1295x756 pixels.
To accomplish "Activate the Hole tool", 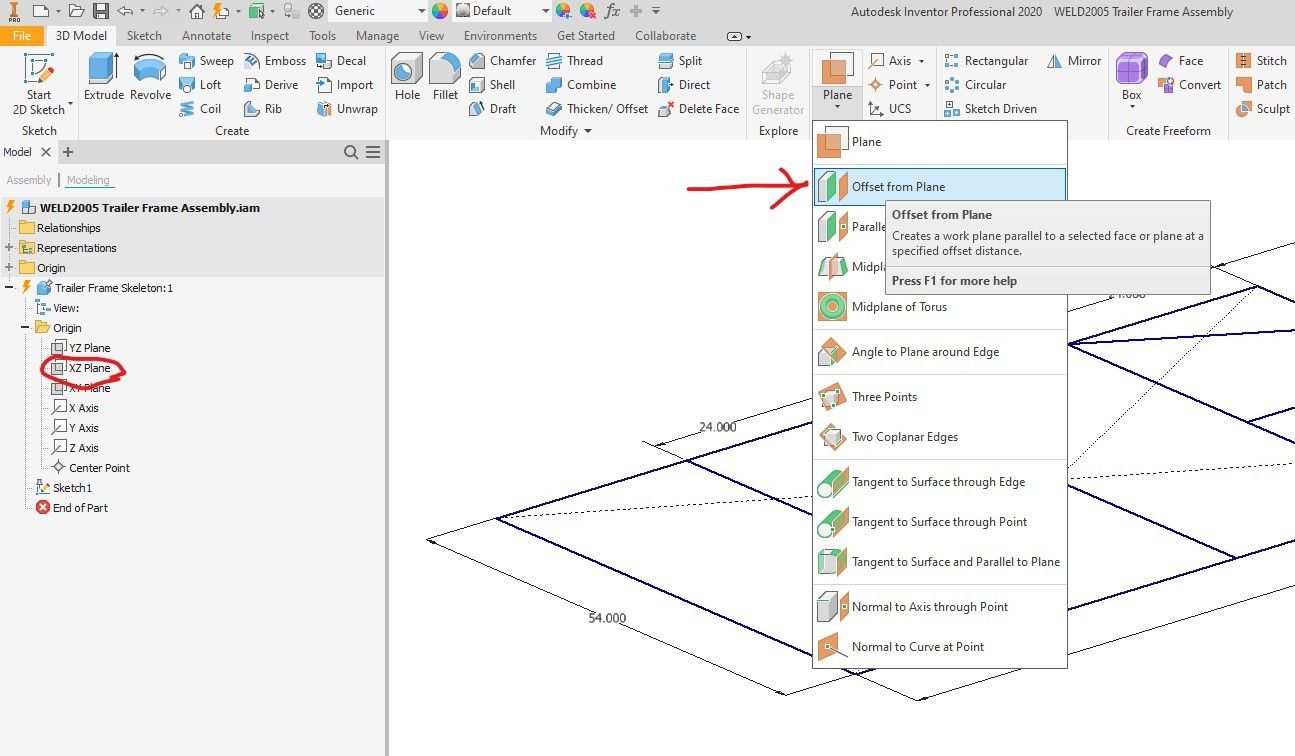I will pos(407,78).
